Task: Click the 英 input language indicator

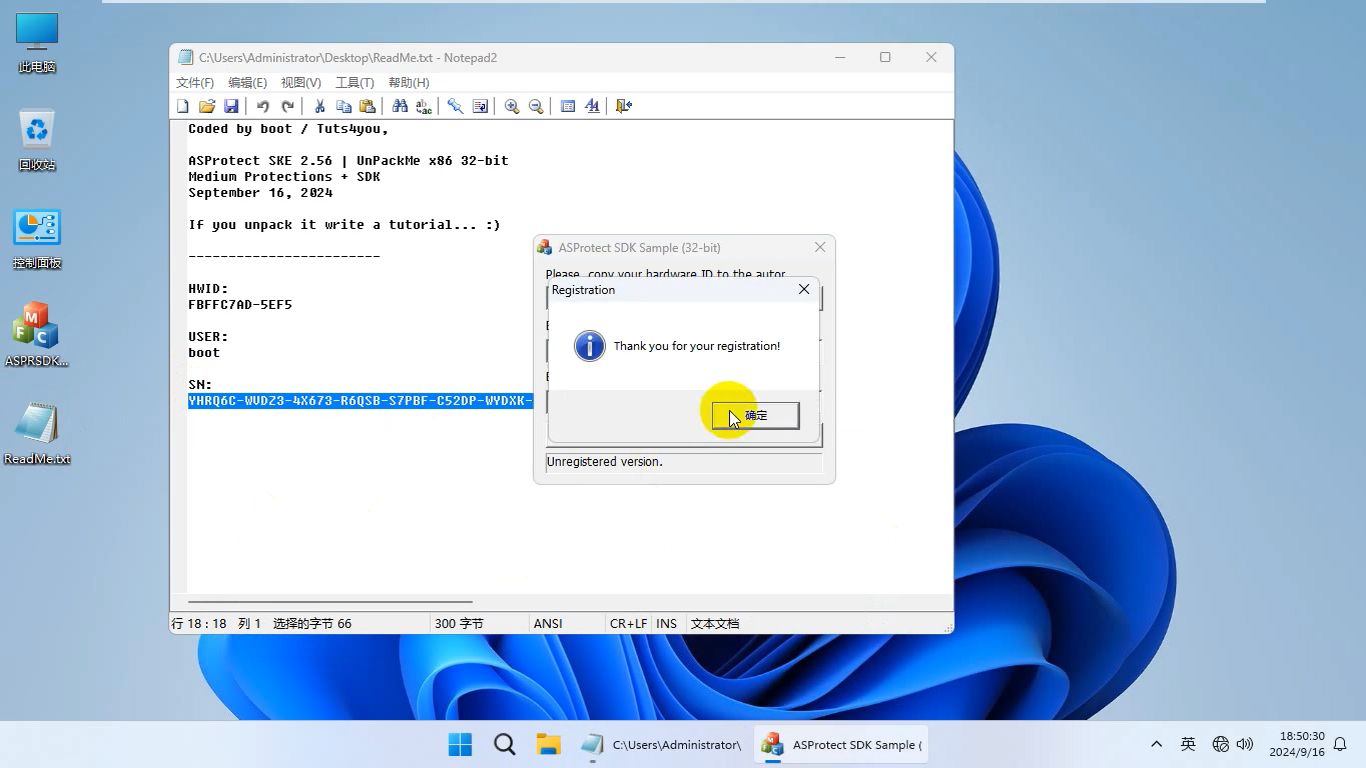Action: [1188, 744]
